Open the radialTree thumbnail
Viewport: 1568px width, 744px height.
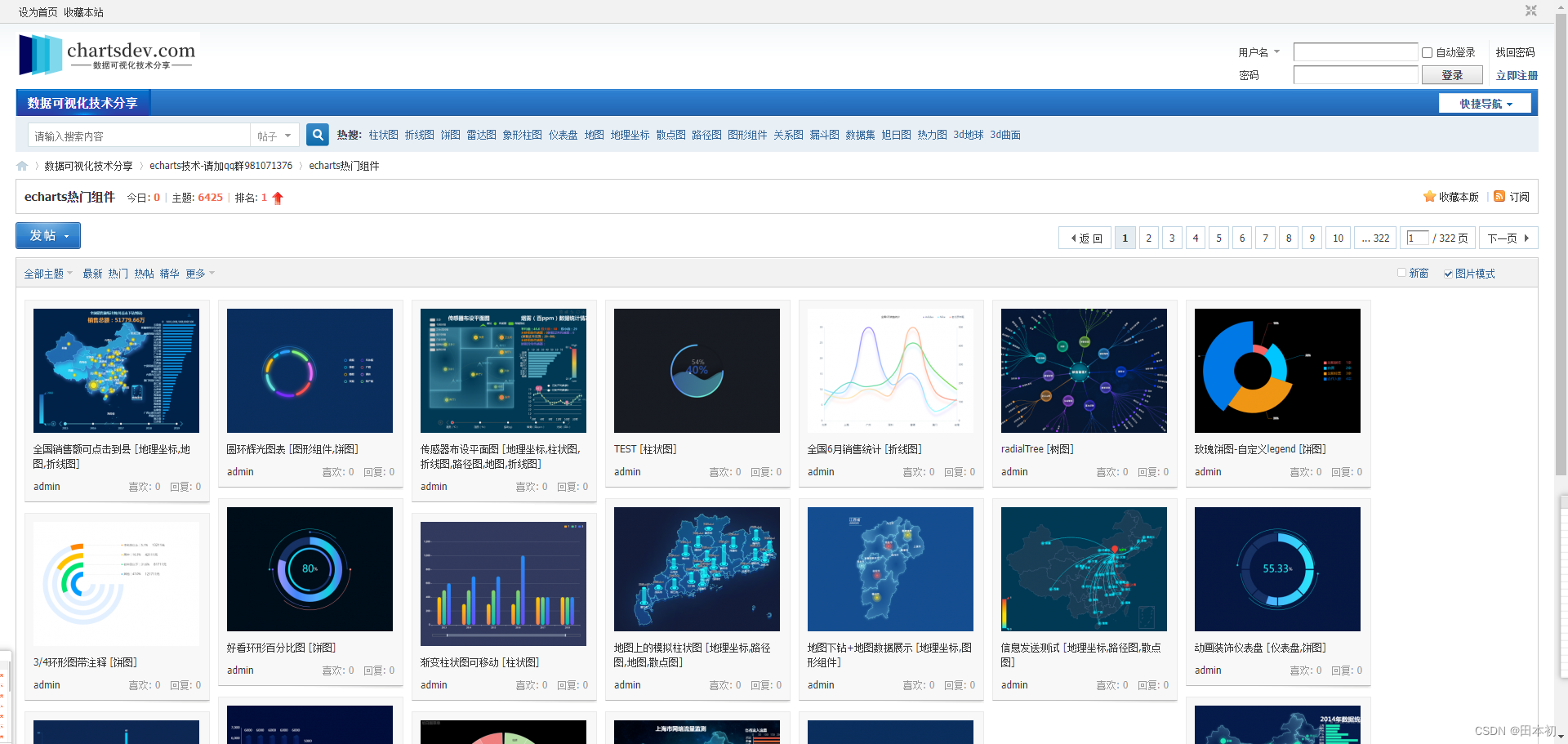pos(1084,371)
